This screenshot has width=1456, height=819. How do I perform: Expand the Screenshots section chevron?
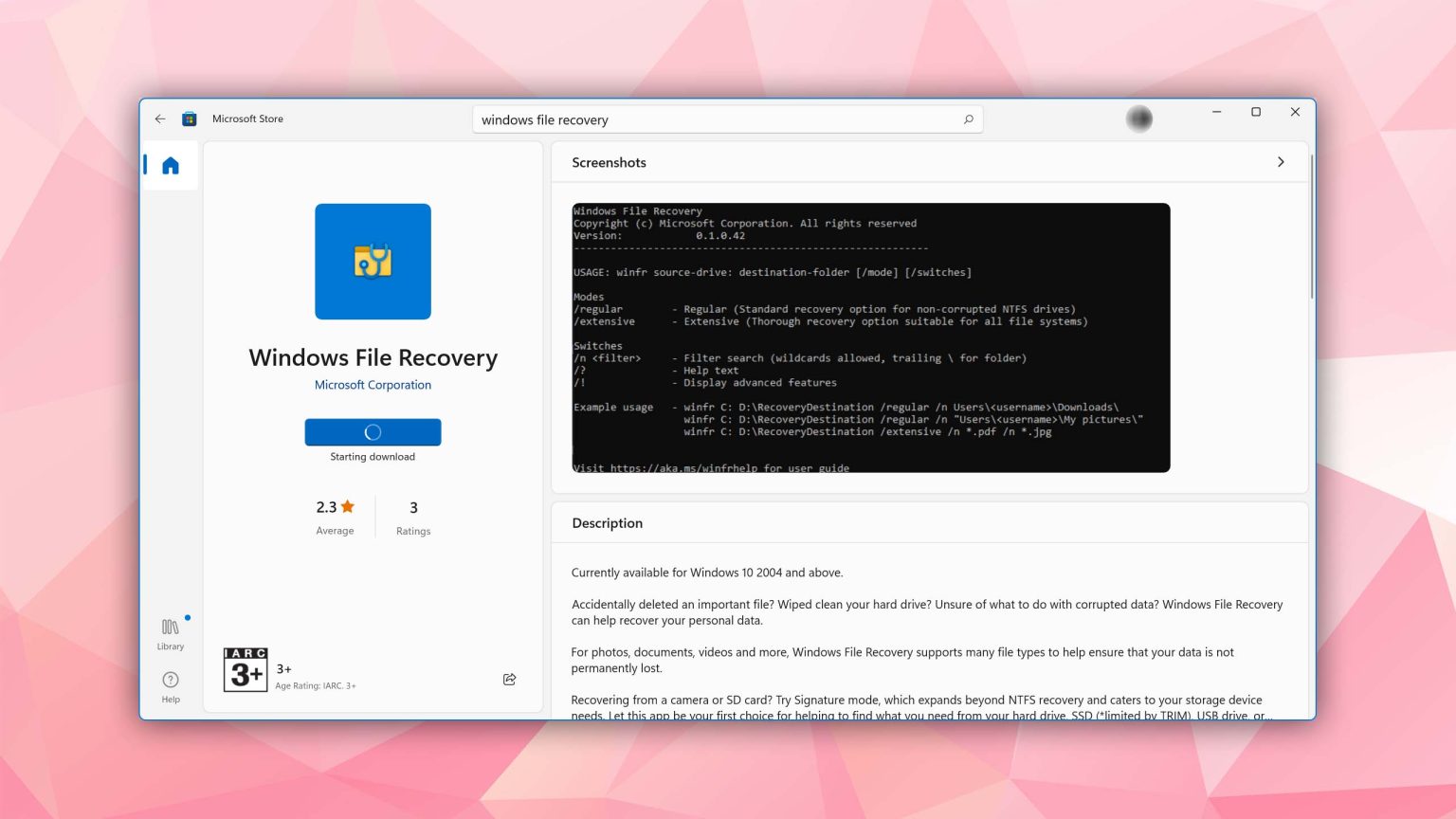pyautogui.click(x=1281, y=161)
